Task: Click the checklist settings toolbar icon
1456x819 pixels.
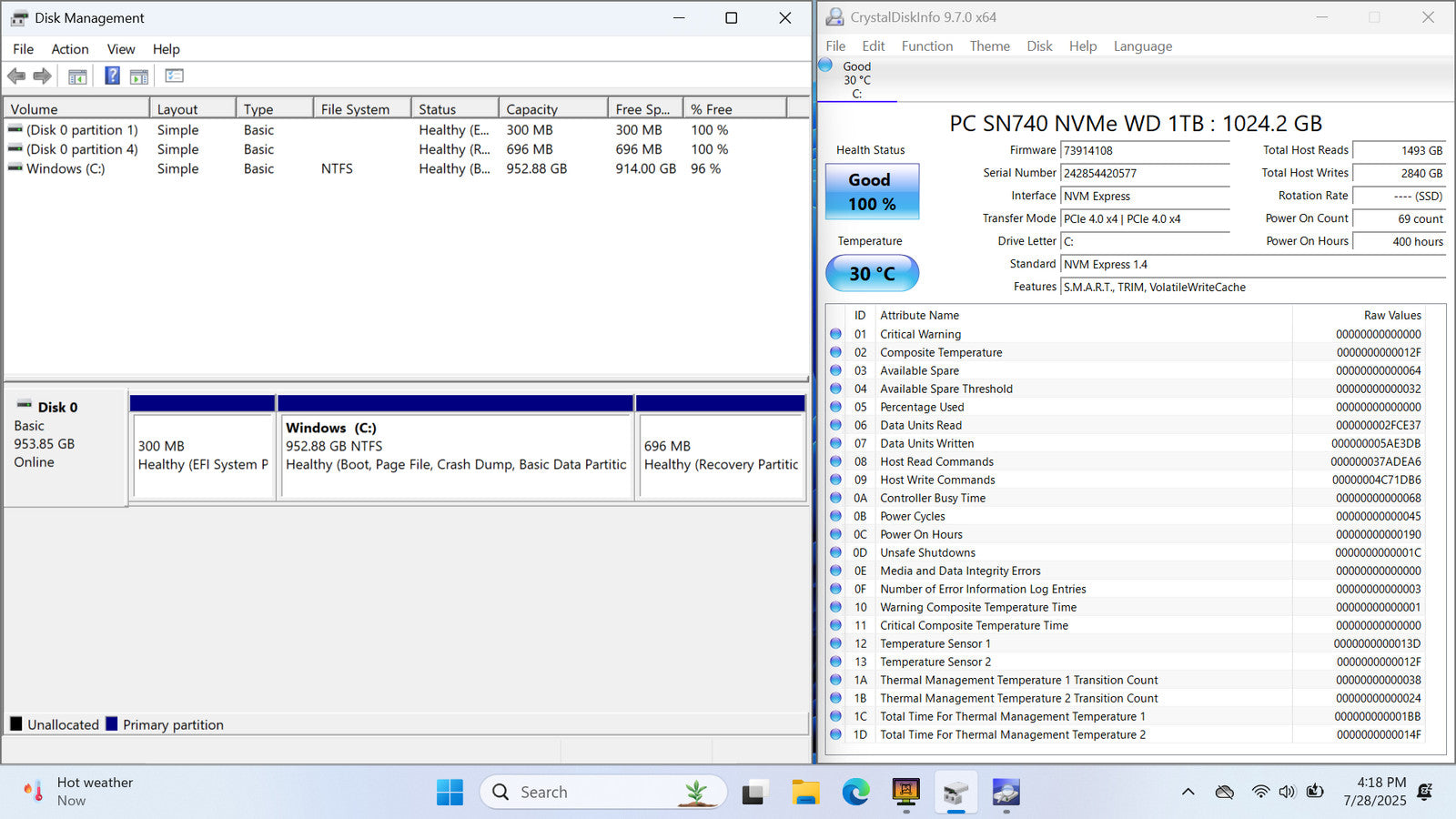Action: pos(174,76)
